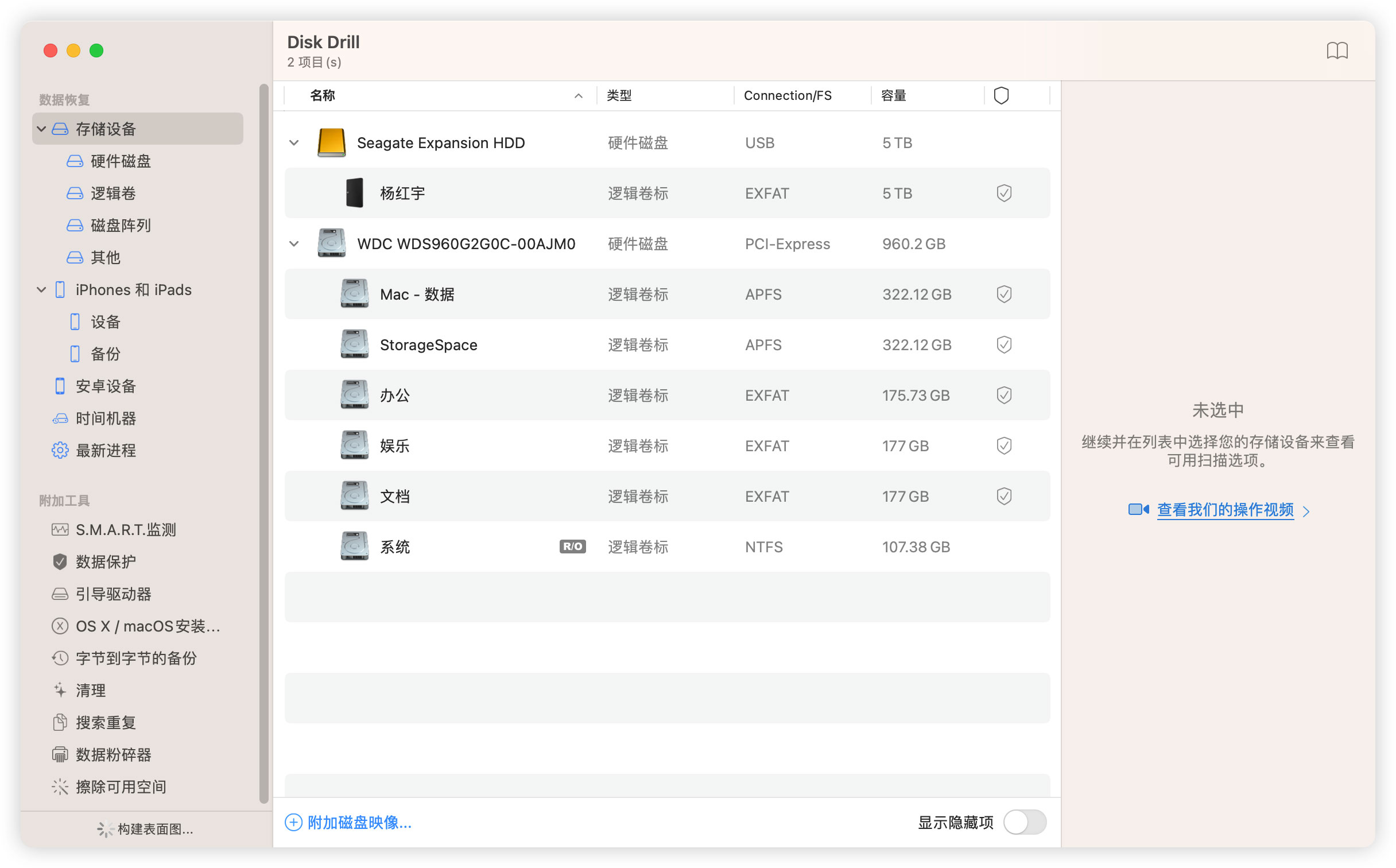The image size is (1396, 868).
Task: Collapse the Seagate Expansion HDD row
Action: pyautogui.click(x=294, y=142)
